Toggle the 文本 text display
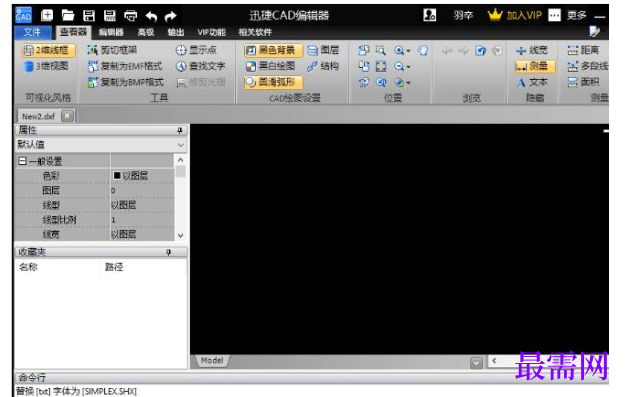Viewport: 627px width, 397px height. click(x=532, y=82)
